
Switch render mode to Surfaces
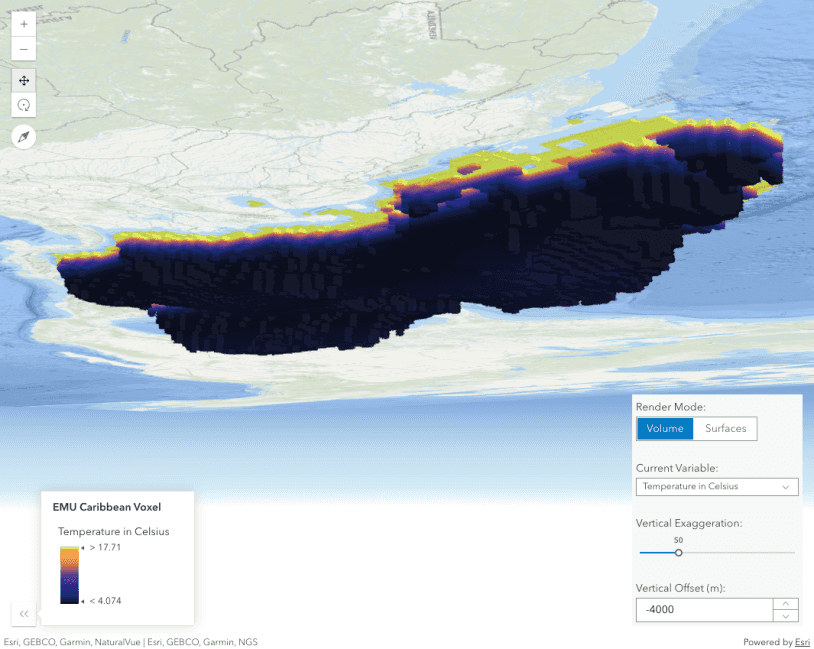point(725,429)
